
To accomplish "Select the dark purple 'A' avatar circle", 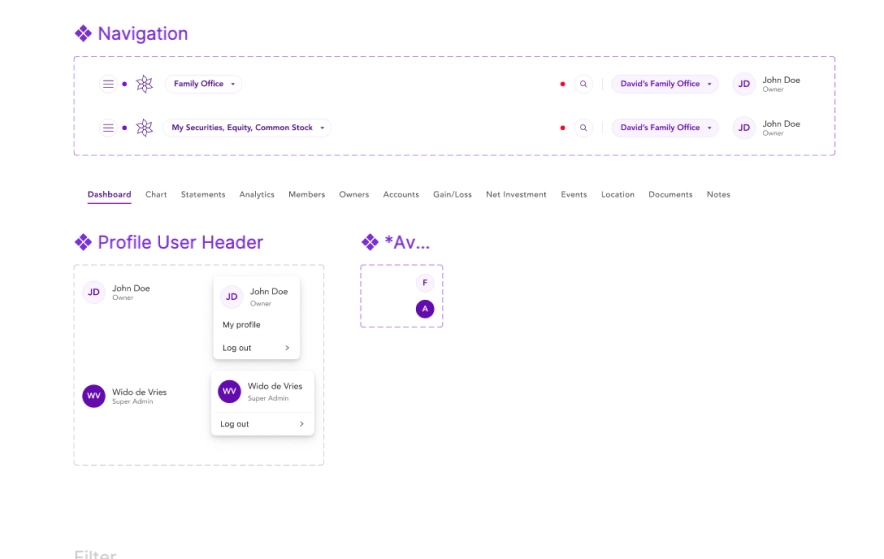I will point(424,309).
